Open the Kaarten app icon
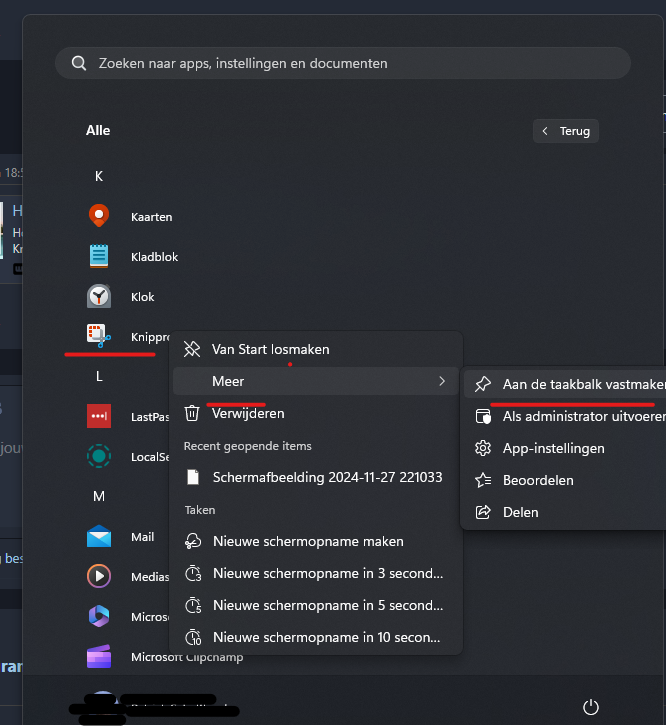The width and height of the screenshot is (666, 727). pos(99,216)
